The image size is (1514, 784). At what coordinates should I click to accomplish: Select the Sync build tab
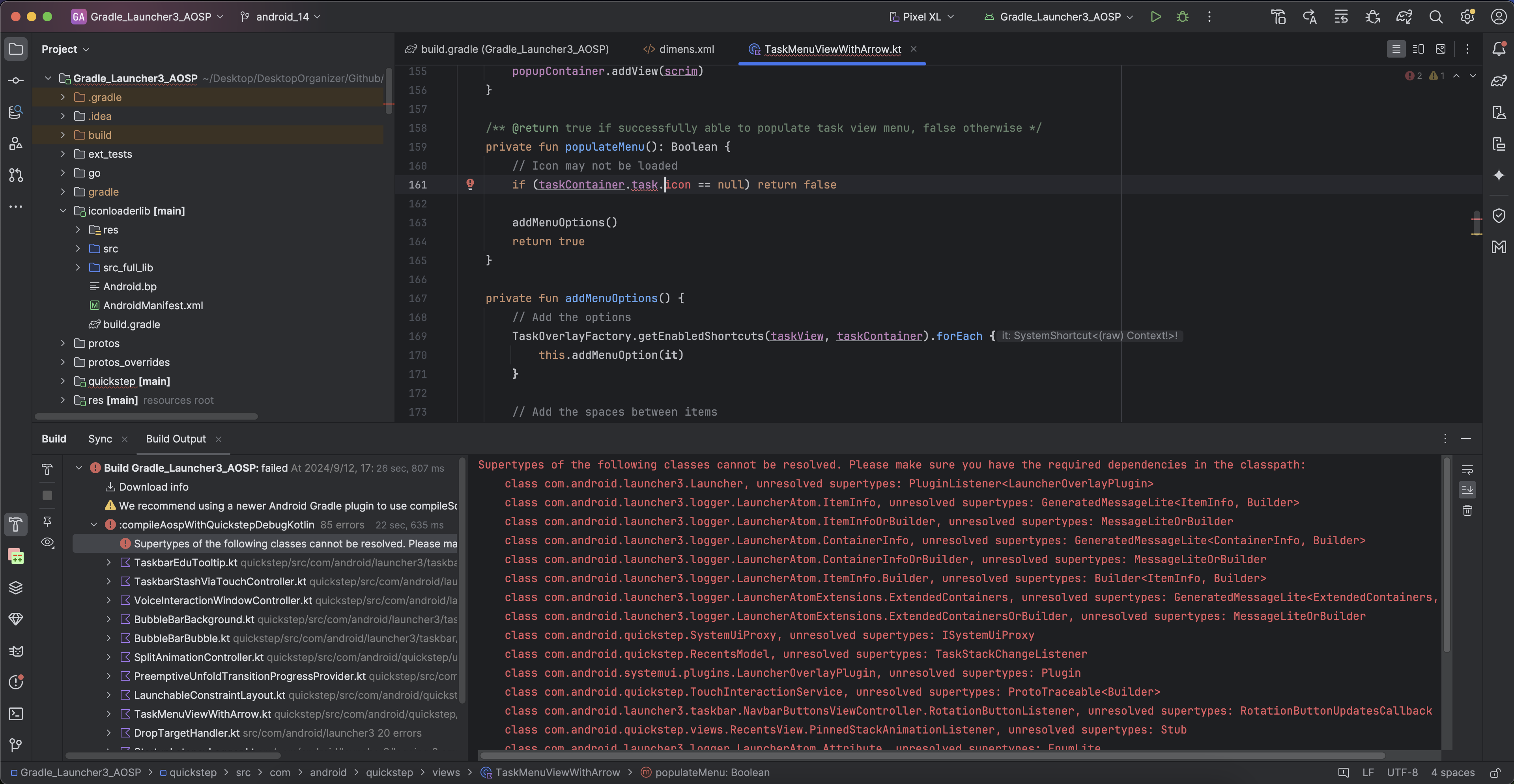coord(100,439)
